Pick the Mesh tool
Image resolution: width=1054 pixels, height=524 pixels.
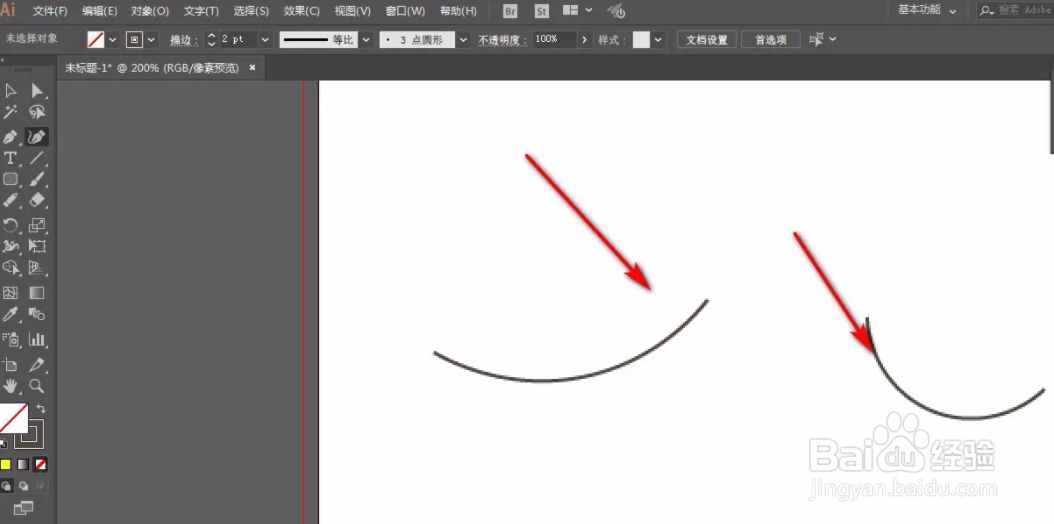(10, 293)
